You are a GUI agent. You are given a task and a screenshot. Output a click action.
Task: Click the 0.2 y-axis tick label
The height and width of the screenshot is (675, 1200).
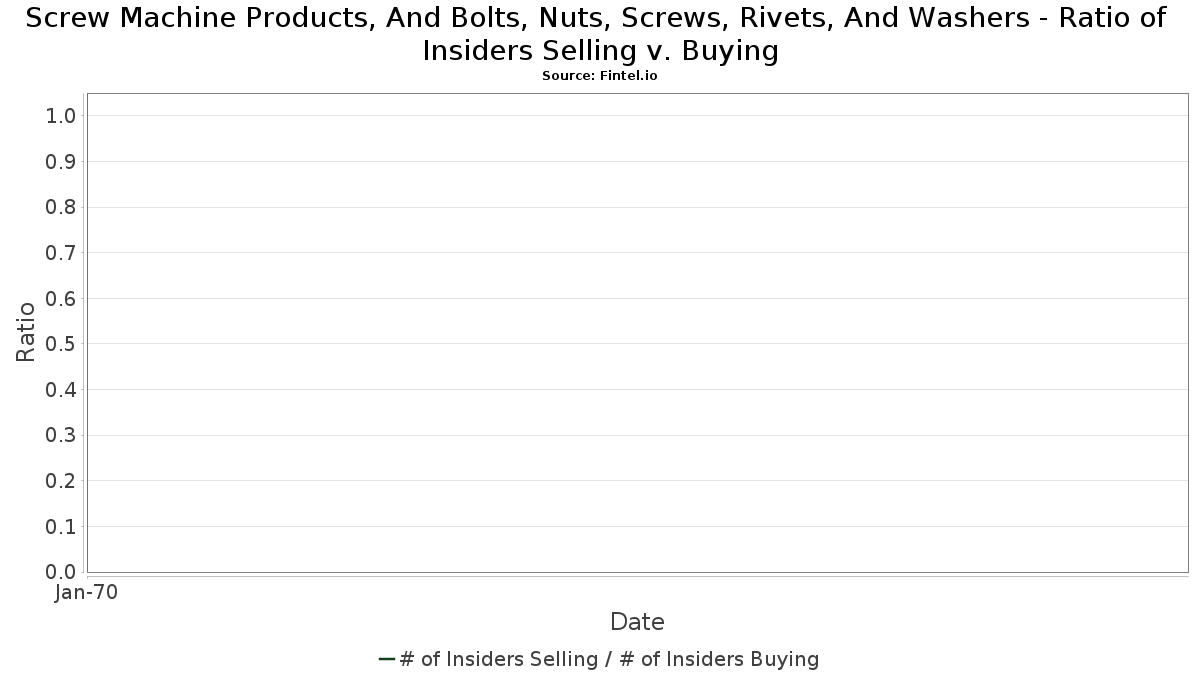point(61,481)
